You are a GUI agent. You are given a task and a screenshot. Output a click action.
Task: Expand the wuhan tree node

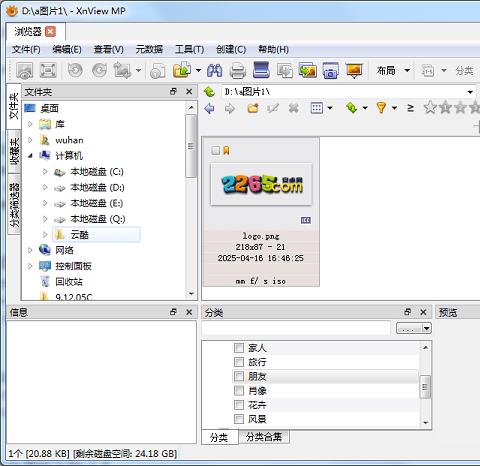tap(30, 140)
